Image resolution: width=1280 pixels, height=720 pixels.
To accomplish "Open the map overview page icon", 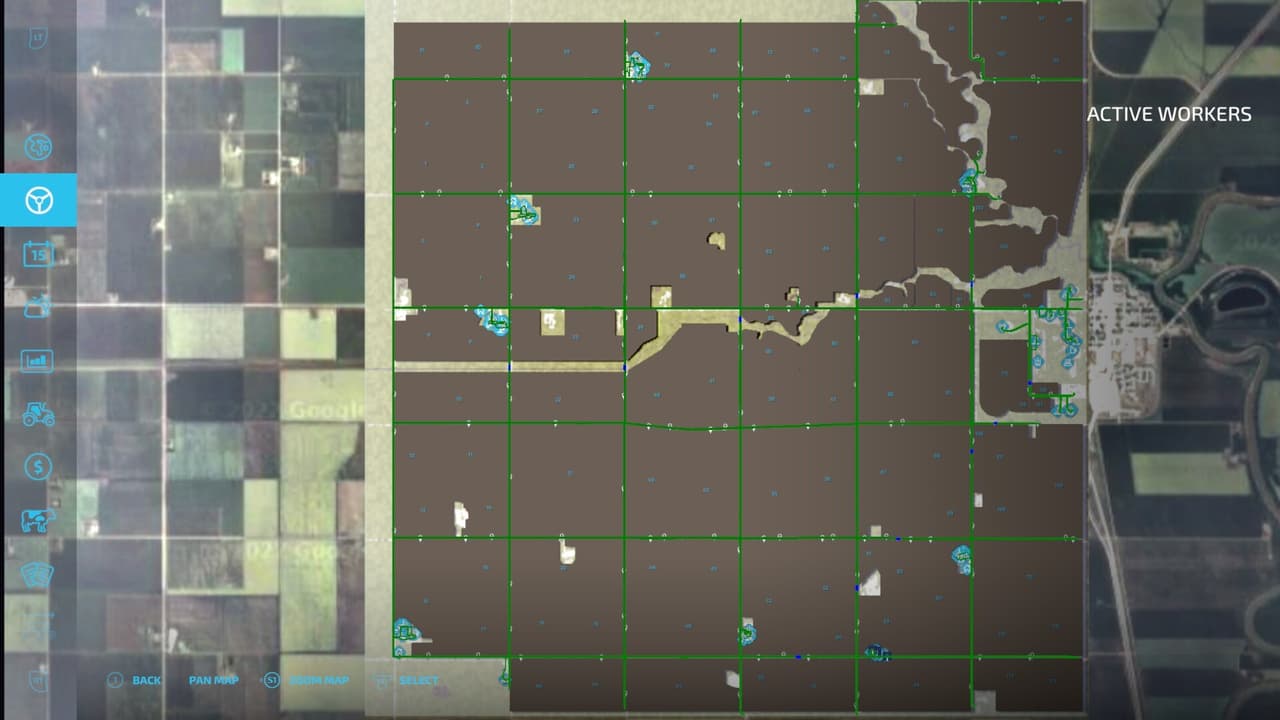I will 38,147.
